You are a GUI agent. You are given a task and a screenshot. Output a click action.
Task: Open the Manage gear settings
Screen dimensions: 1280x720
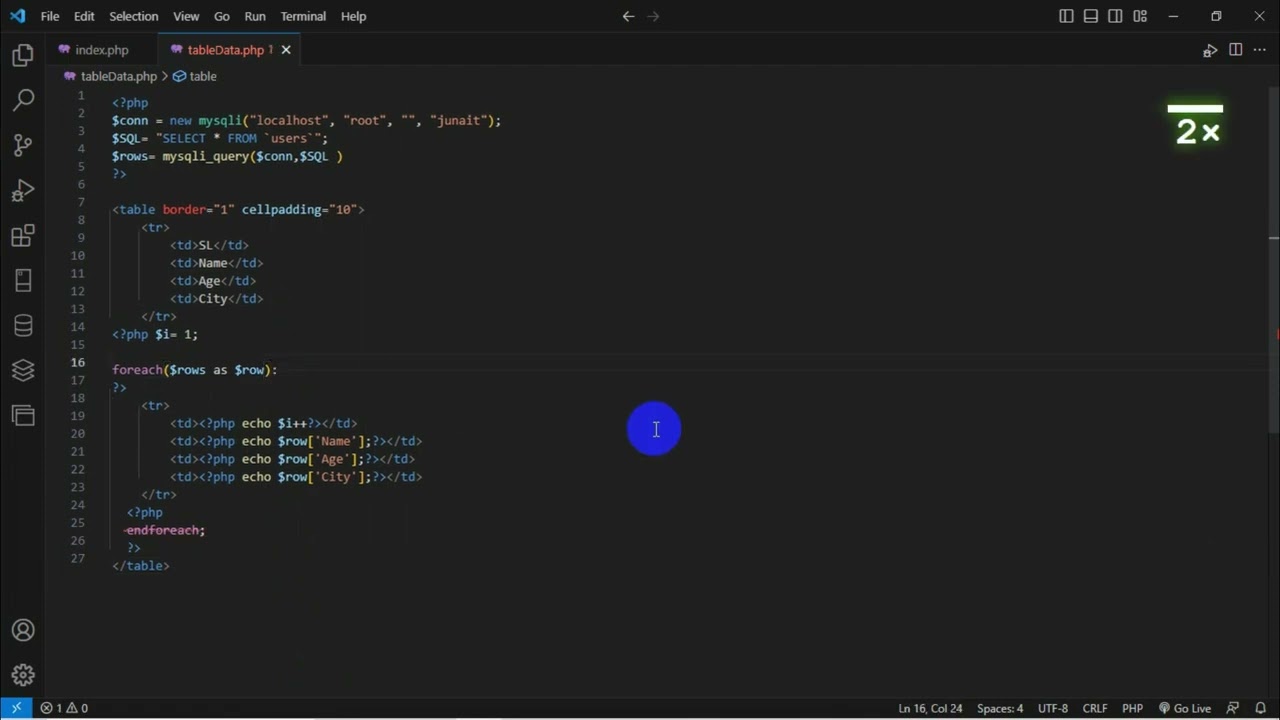click(x=22, y=675)
